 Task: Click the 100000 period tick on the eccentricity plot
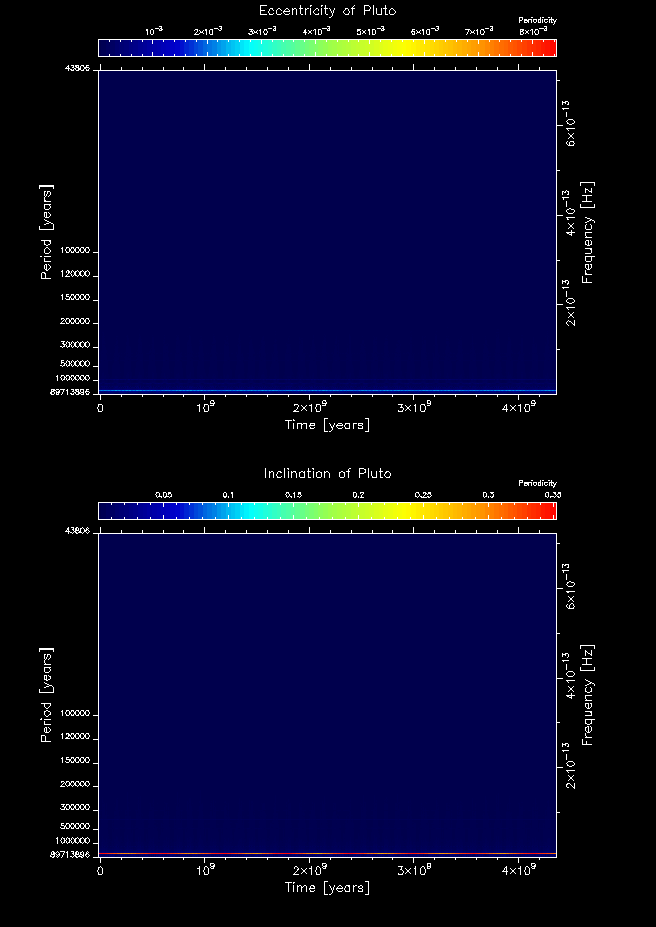(x=75, y=251)
